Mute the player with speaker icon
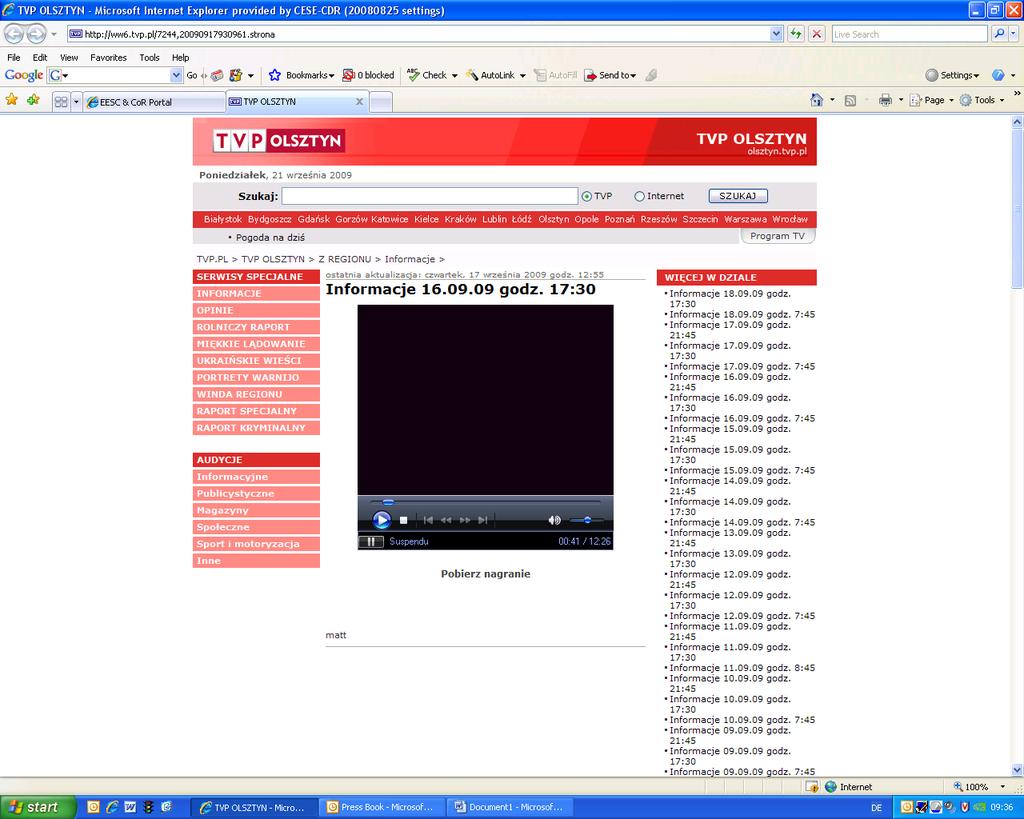The height and width of the screenshot is (819, 1024). point(554,520)
